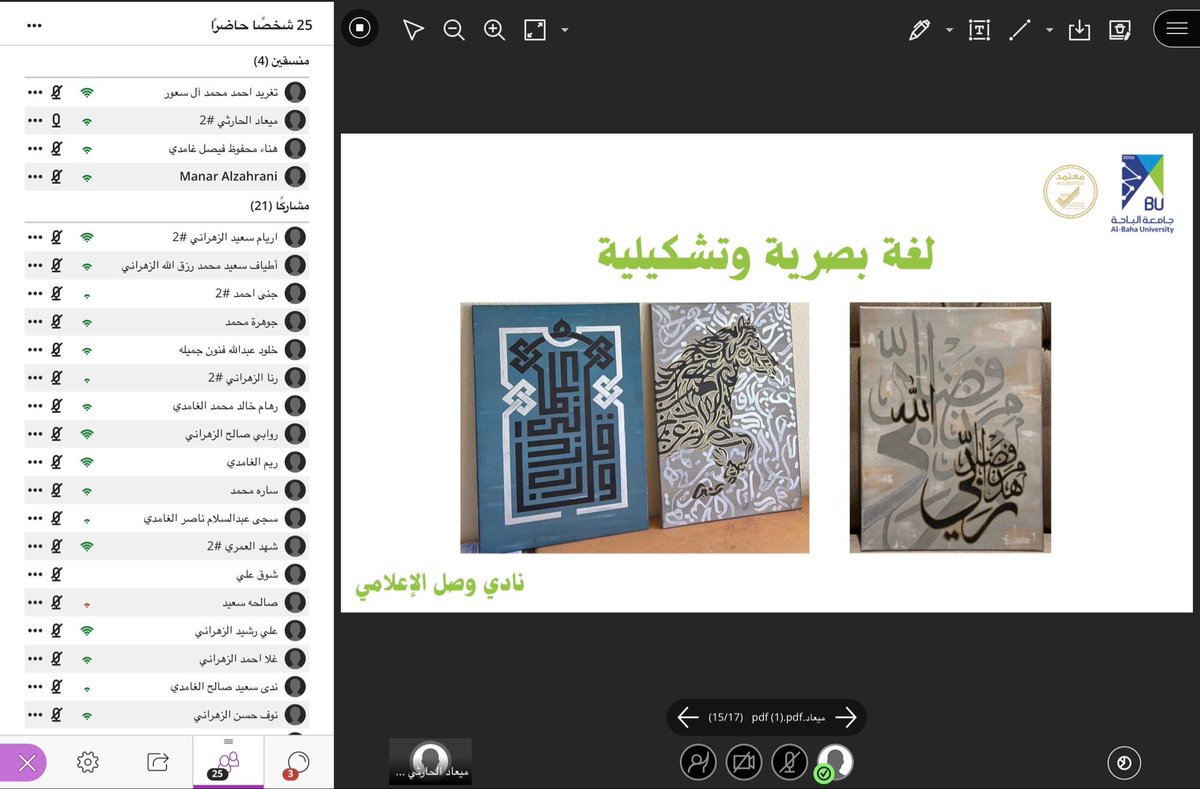The image size is (1200, 789).
Task: Click the download tray icon
Action: 1079,30
